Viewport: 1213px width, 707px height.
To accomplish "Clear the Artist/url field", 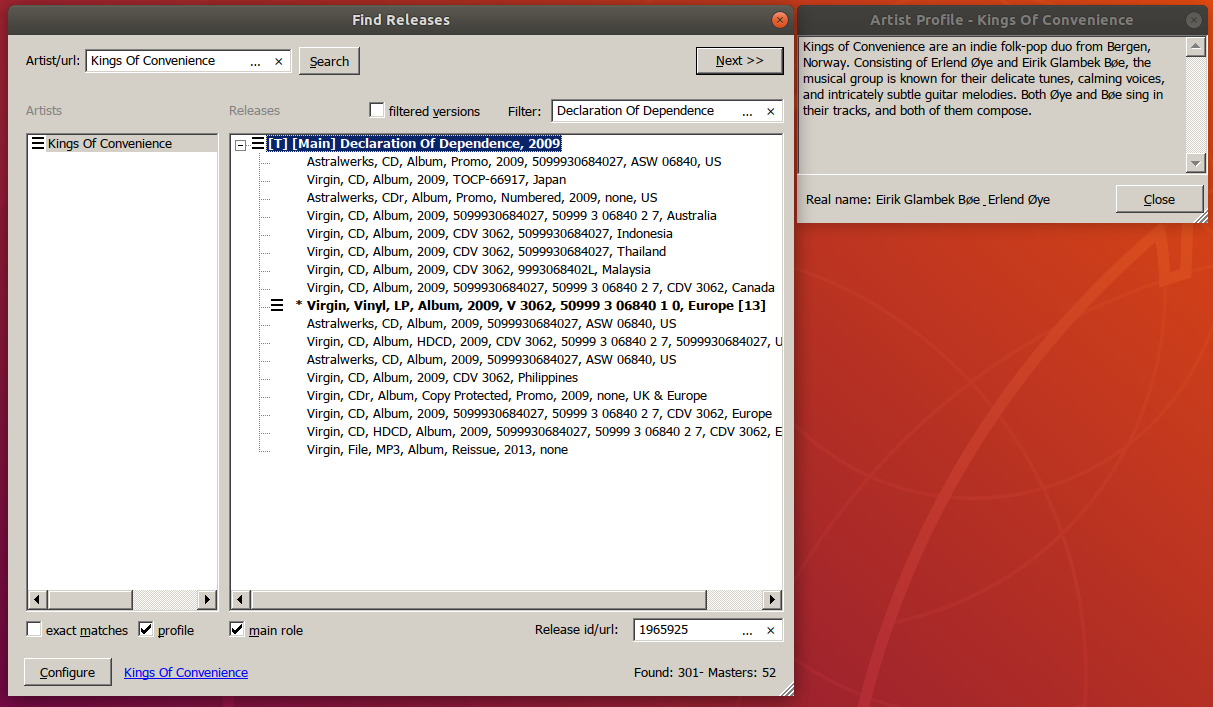I will 279,62.
